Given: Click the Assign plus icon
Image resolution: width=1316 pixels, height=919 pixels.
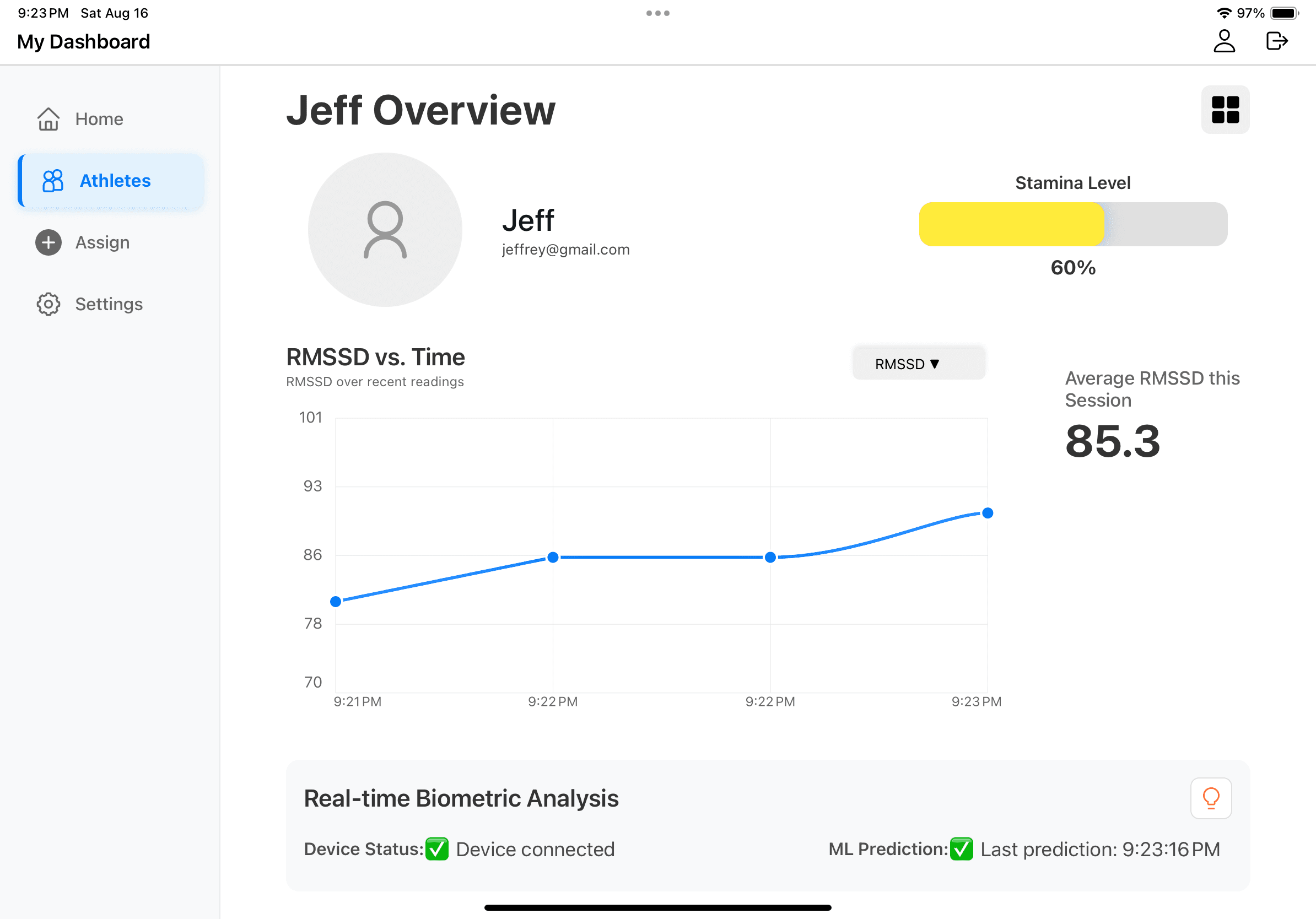Looking at the screenshot, I should pos(48,242).
